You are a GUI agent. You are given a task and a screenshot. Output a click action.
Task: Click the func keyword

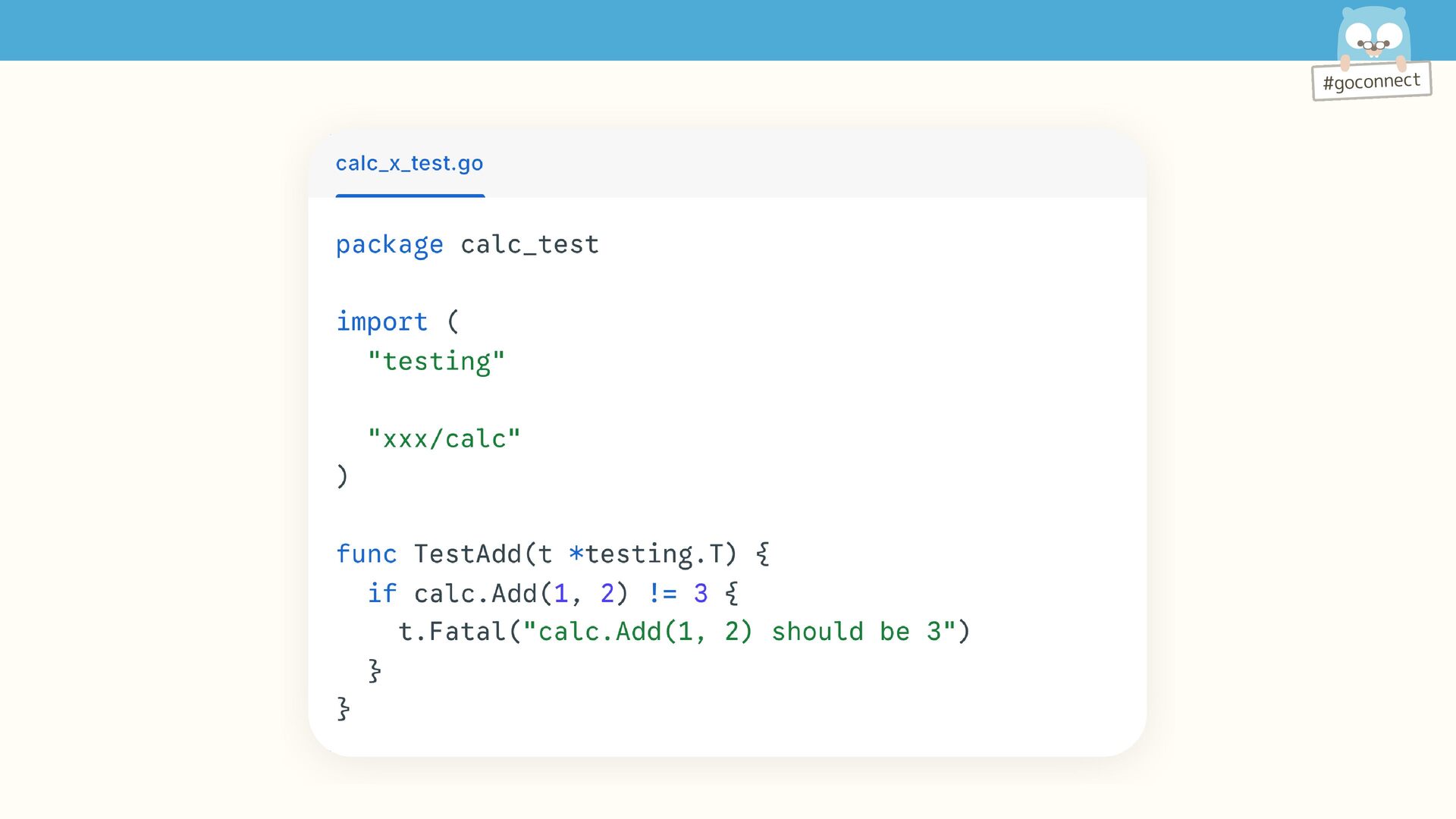coord(366,554)
